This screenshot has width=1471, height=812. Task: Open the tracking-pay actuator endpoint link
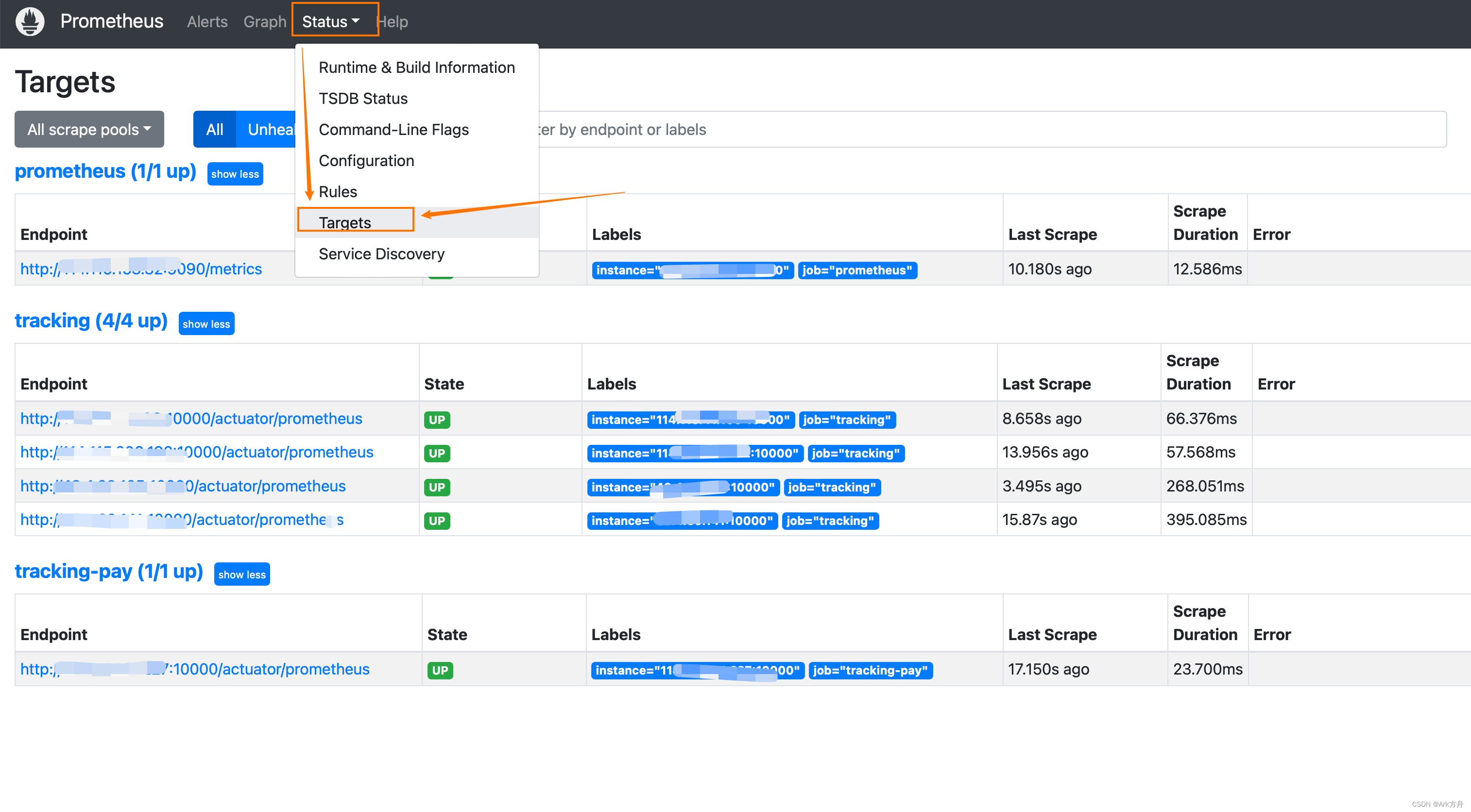point(195,669)
